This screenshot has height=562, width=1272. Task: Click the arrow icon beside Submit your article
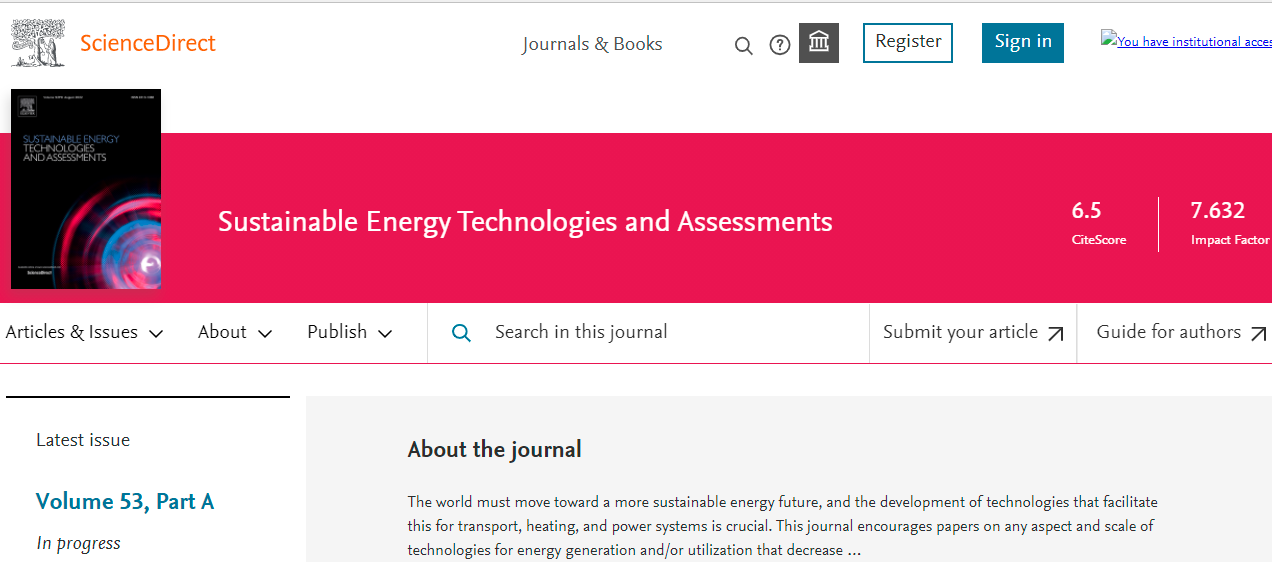(x=1055, y=334)
